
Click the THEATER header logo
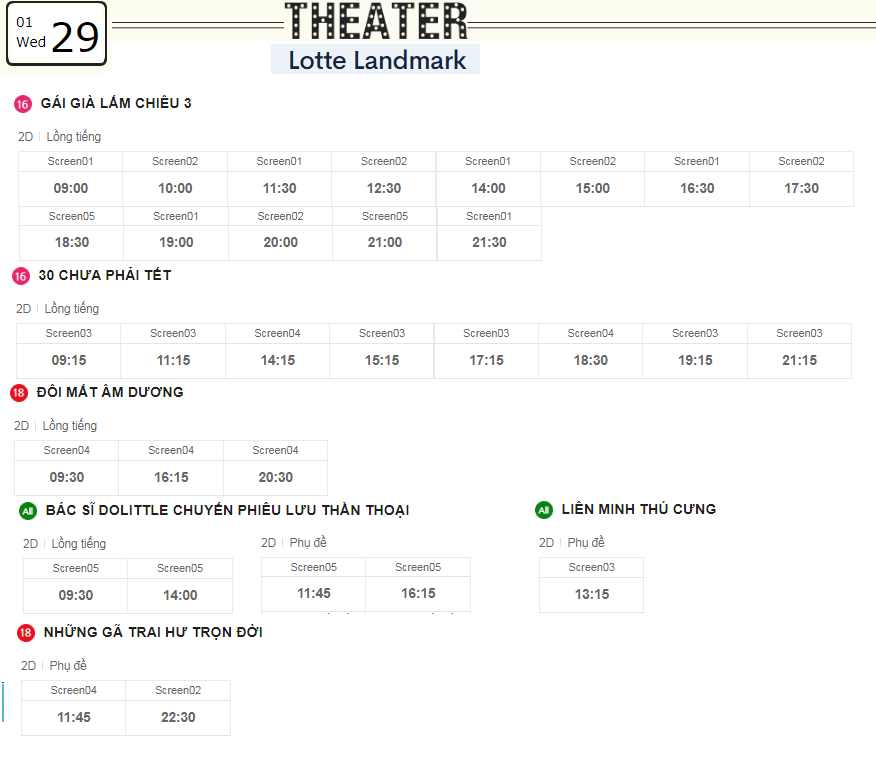[x=377, y=21]
